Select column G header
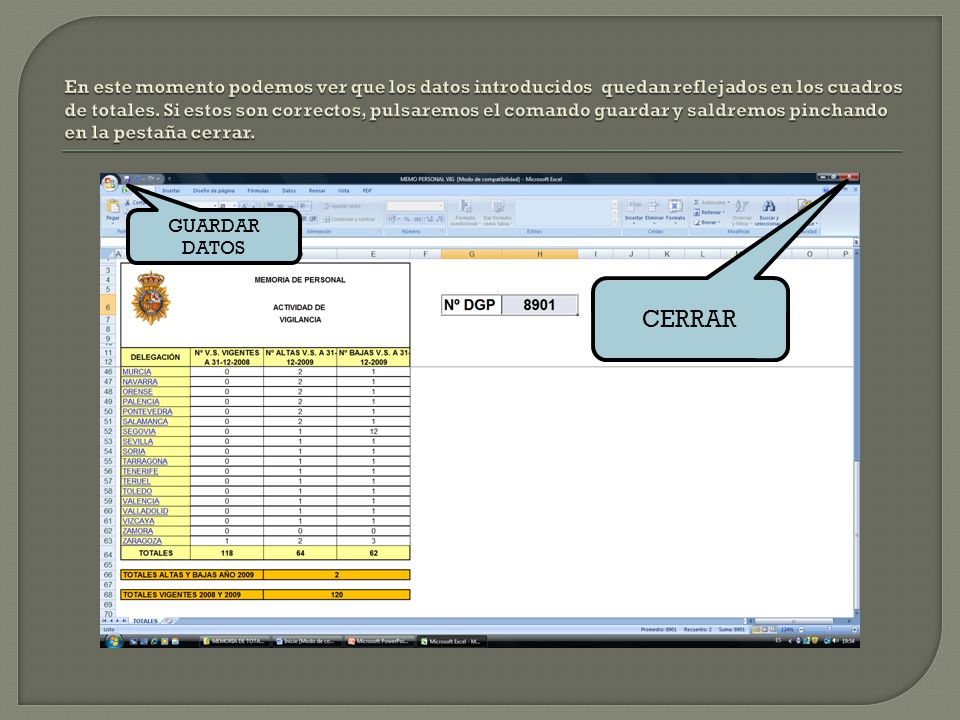This screenshot has height=720, width=960. point(471,253)
